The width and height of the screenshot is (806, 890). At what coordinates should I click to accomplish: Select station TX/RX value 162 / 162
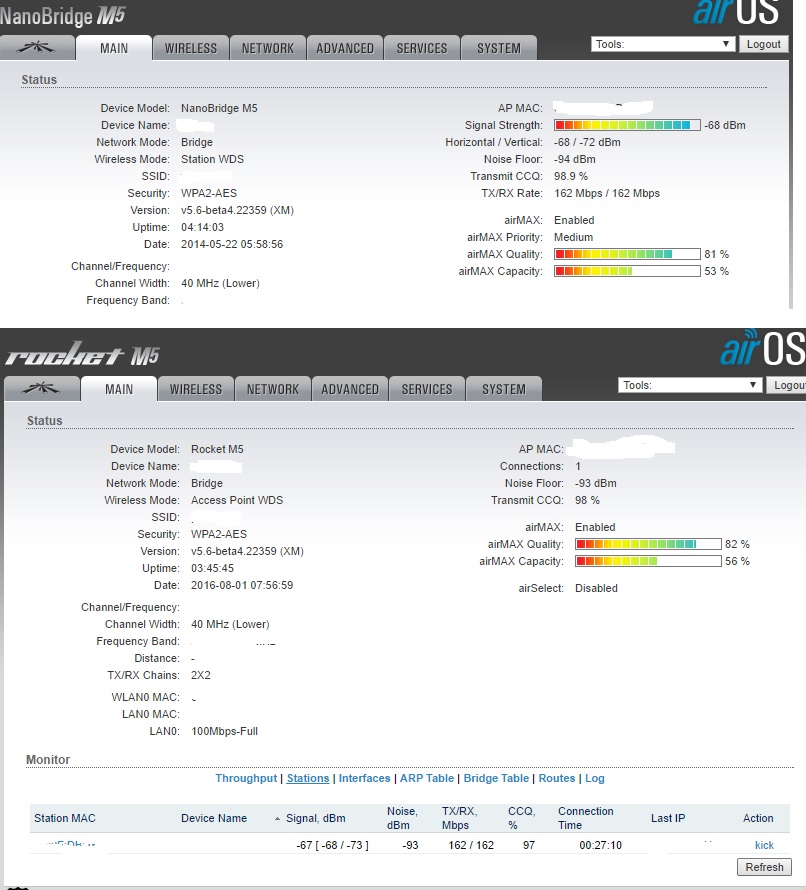471,845
